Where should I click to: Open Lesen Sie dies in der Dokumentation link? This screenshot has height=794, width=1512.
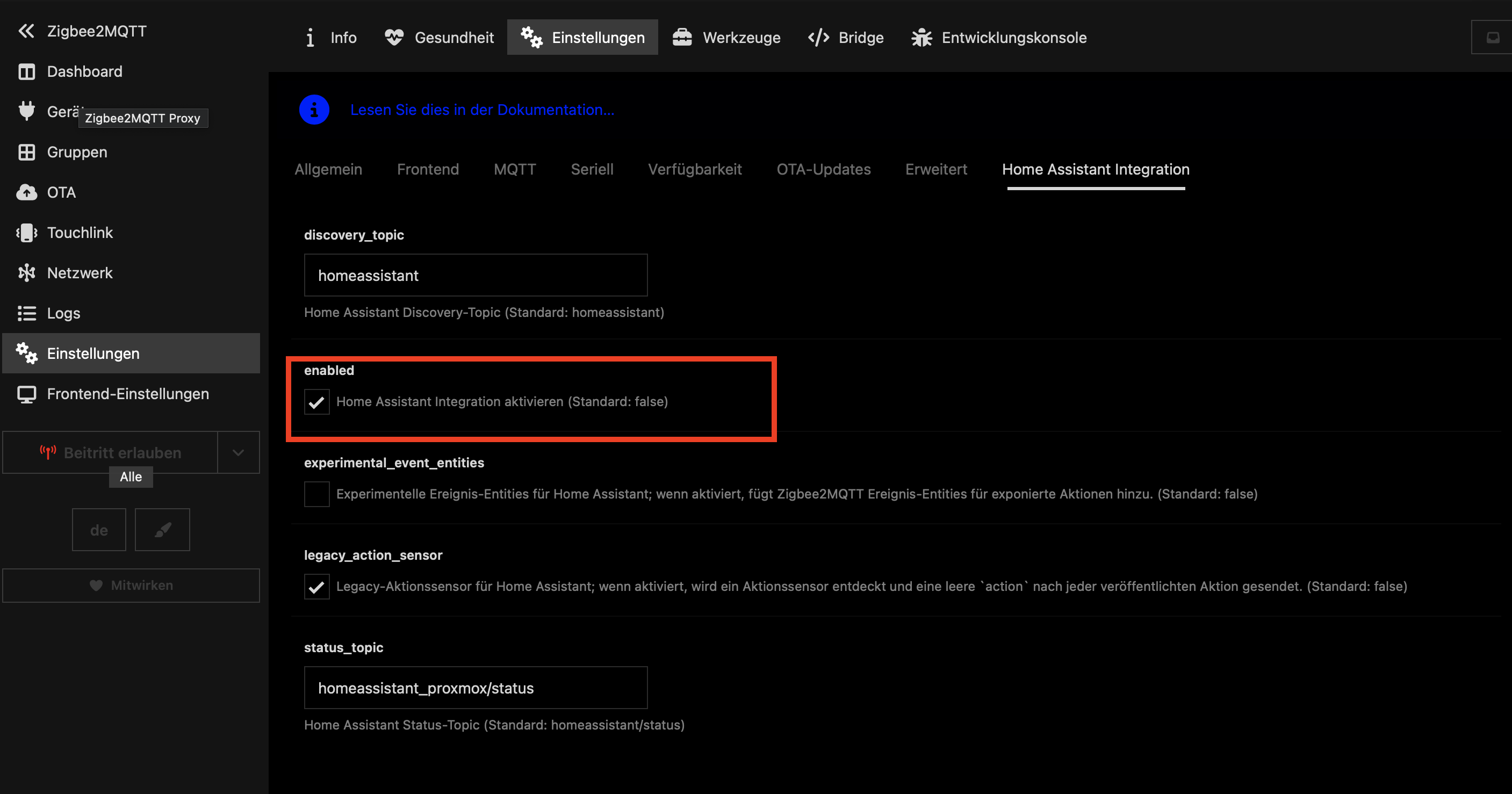482,110
